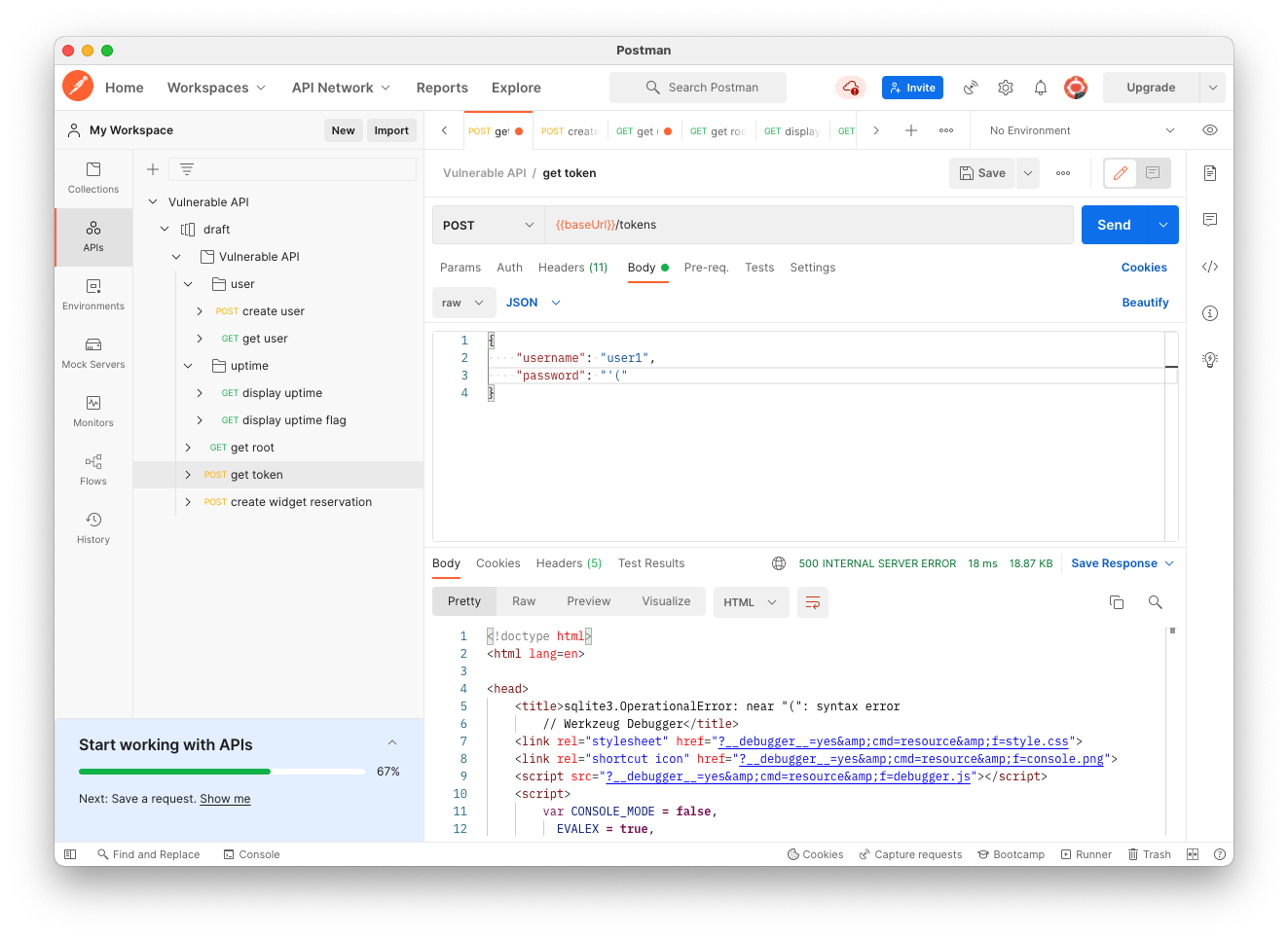The height and width of the screenshot is (938, 1288).
Task: Open the History sidebar panel
Action: [93, 528]
